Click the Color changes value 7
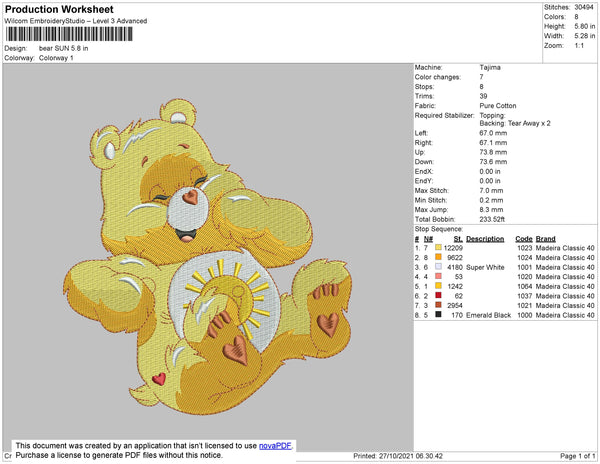600x464 pixels. click(481, 77)
